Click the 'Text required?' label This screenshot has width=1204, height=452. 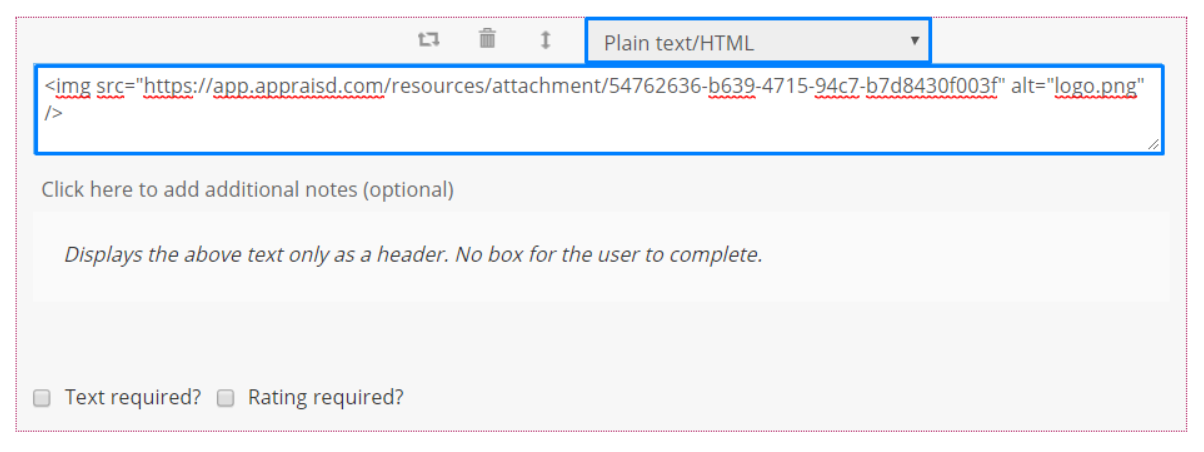pyautogui.click(x=133, y=397)
